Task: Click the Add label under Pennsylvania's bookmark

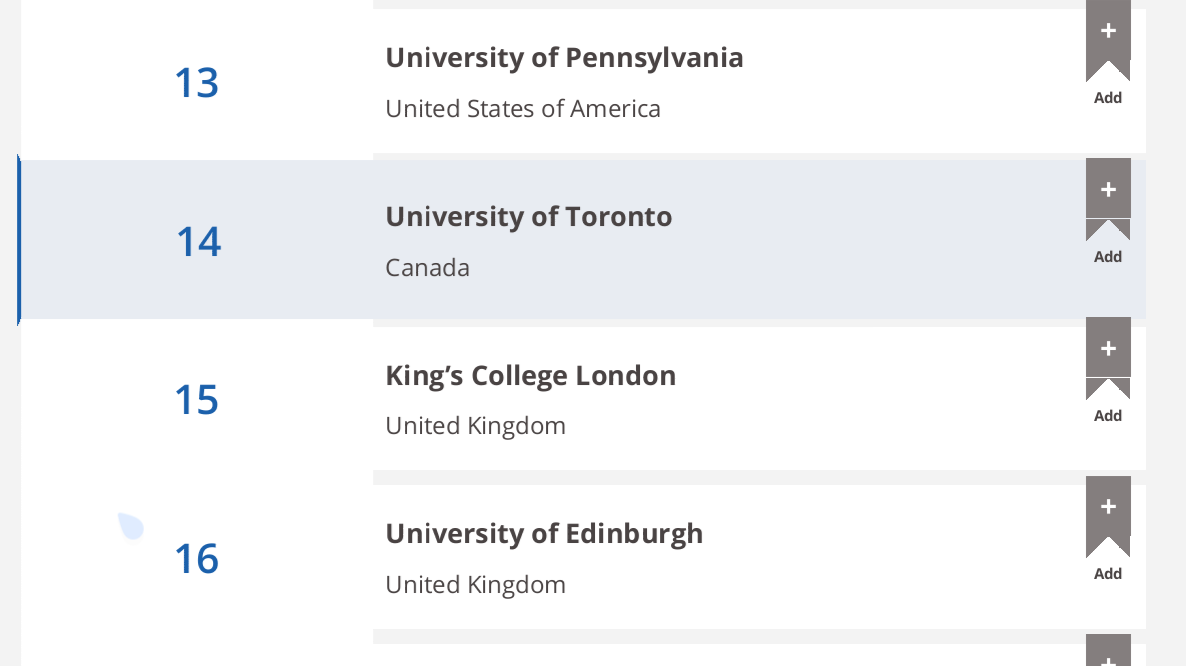Action: click(x=1108, y=98)
